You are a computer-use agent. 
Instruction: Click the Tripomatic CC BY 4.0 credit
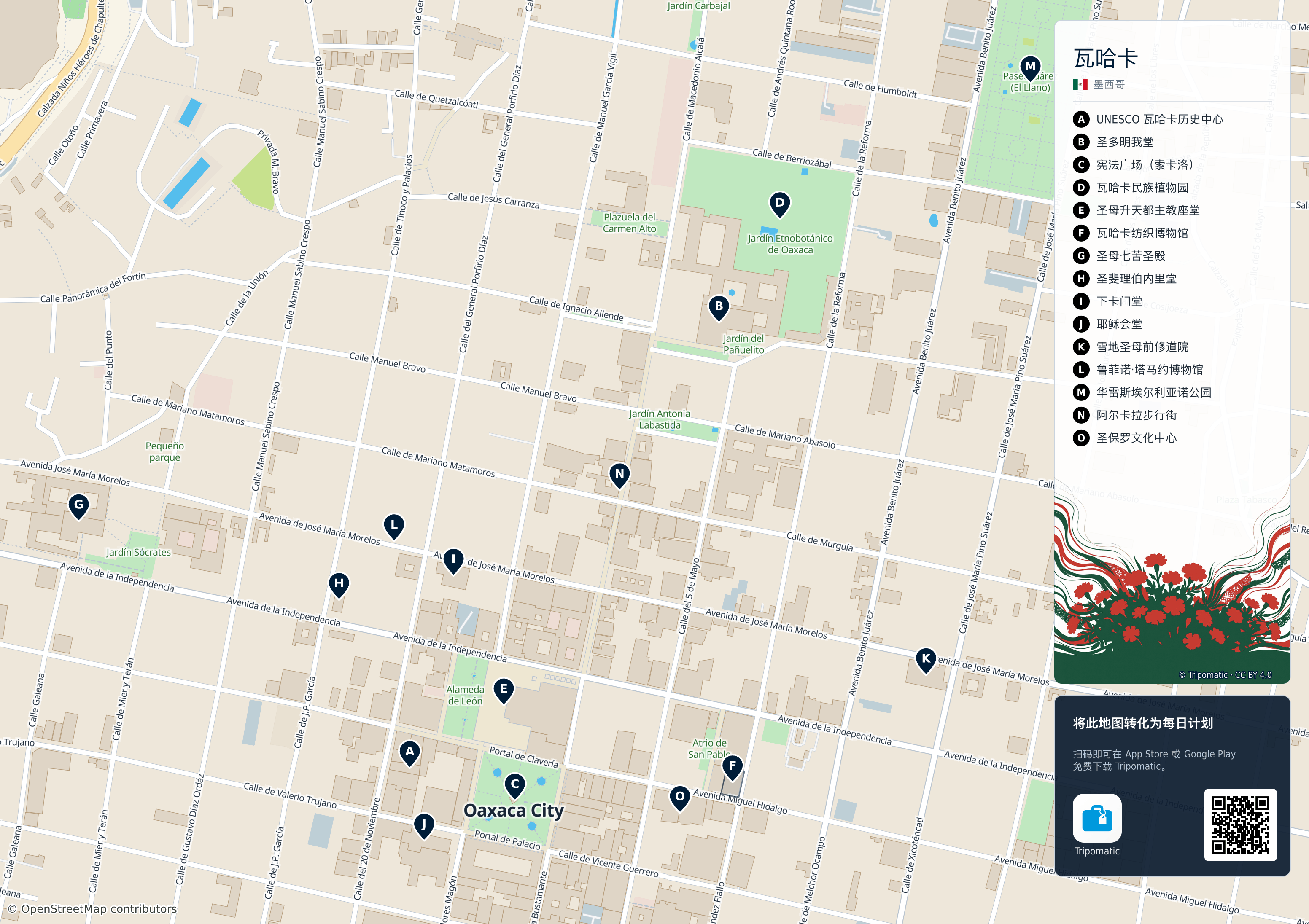(x=1225, y=675)
